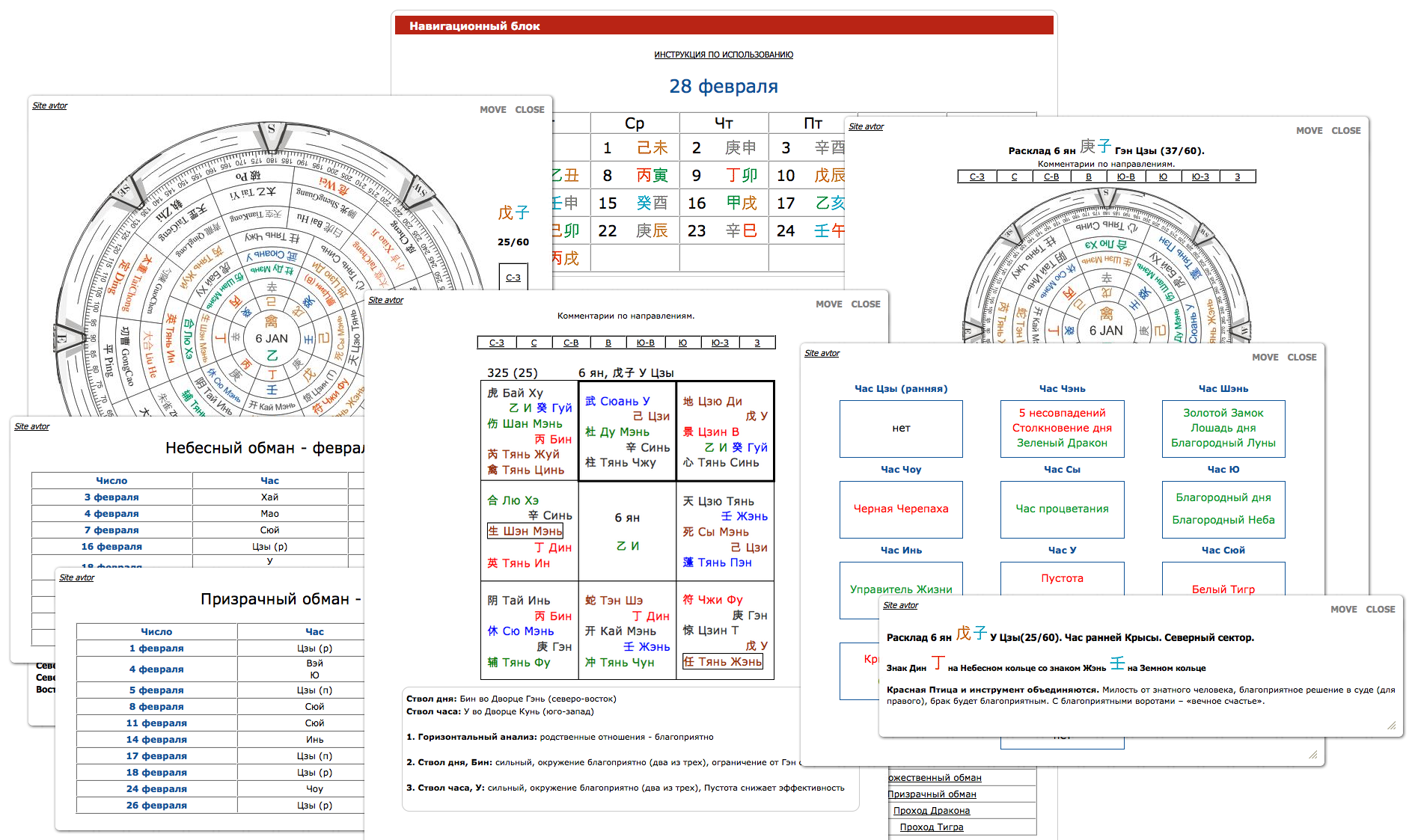
Task: Click the boxed 'Тянь Жэнь' entry in the grid
Action: pyautogui.click(x=723, y=661)
